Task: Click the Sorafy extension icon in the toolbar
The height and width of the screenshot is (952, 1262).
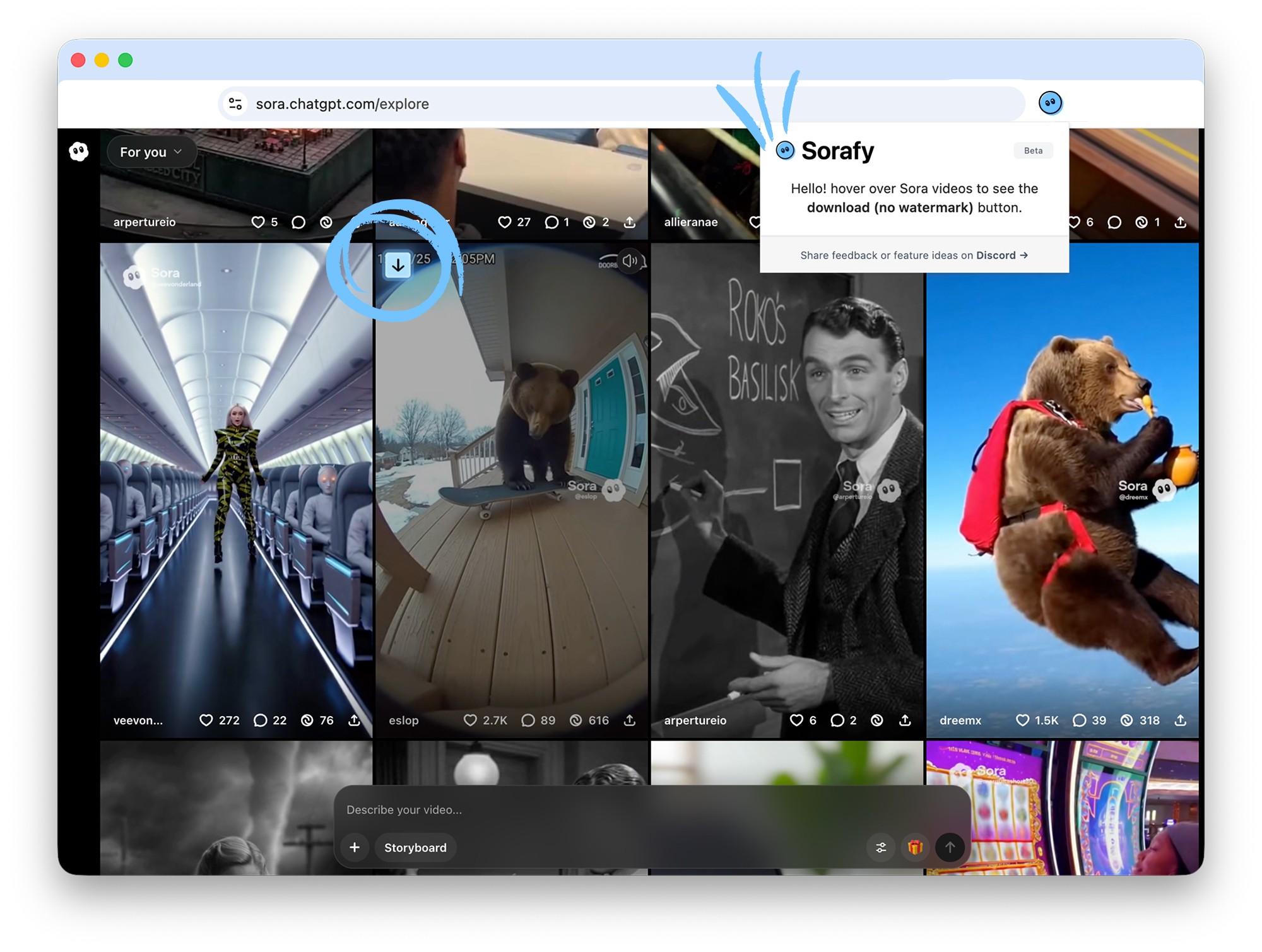Action: pos(1050,103)
